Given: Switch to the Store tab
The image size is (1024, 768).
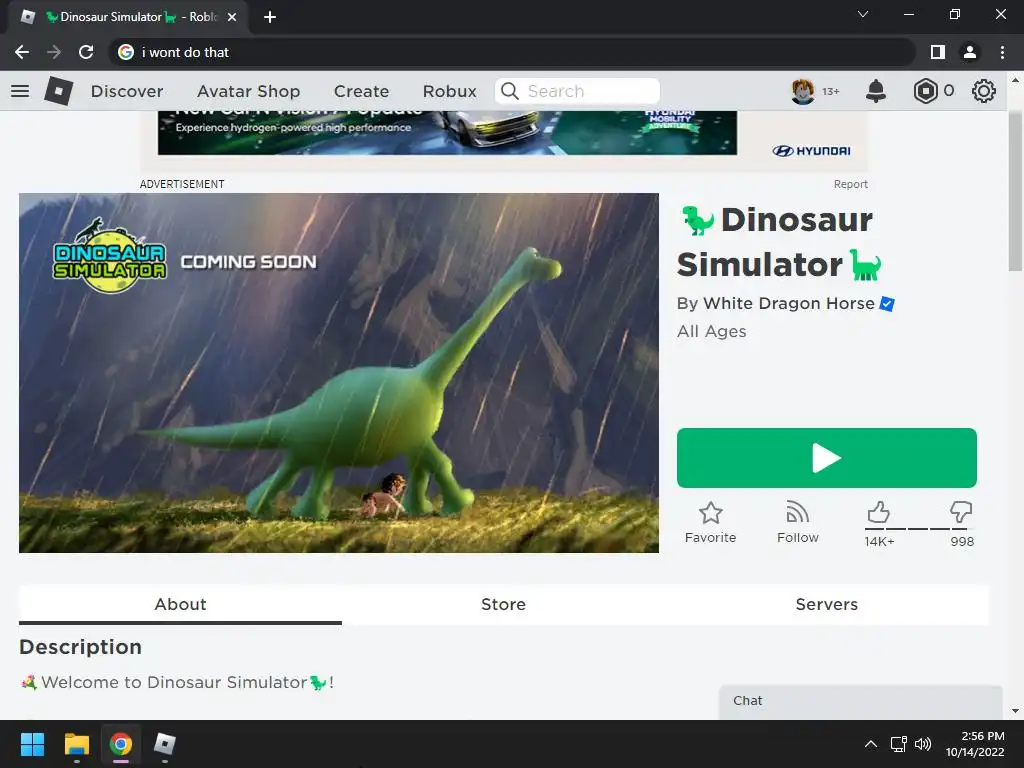Looking at the screenshot, I should [x=504, y=604].
